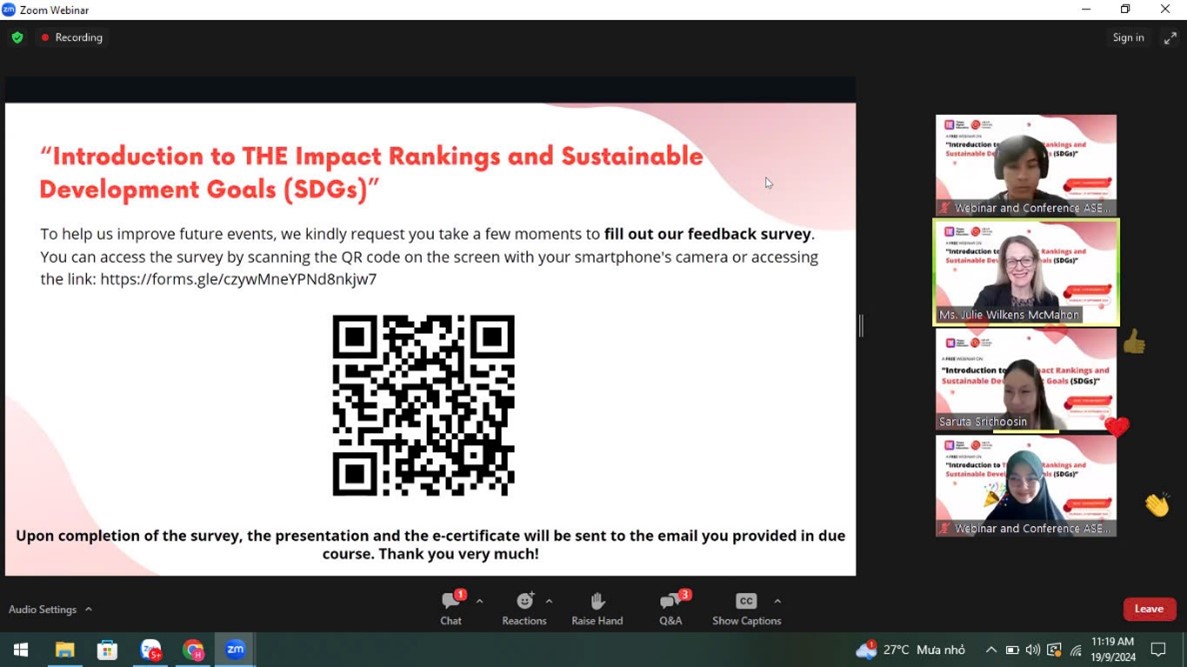Screen dimensions: 1187x667
Task: Click the red Leave button
Action: 1149,609
